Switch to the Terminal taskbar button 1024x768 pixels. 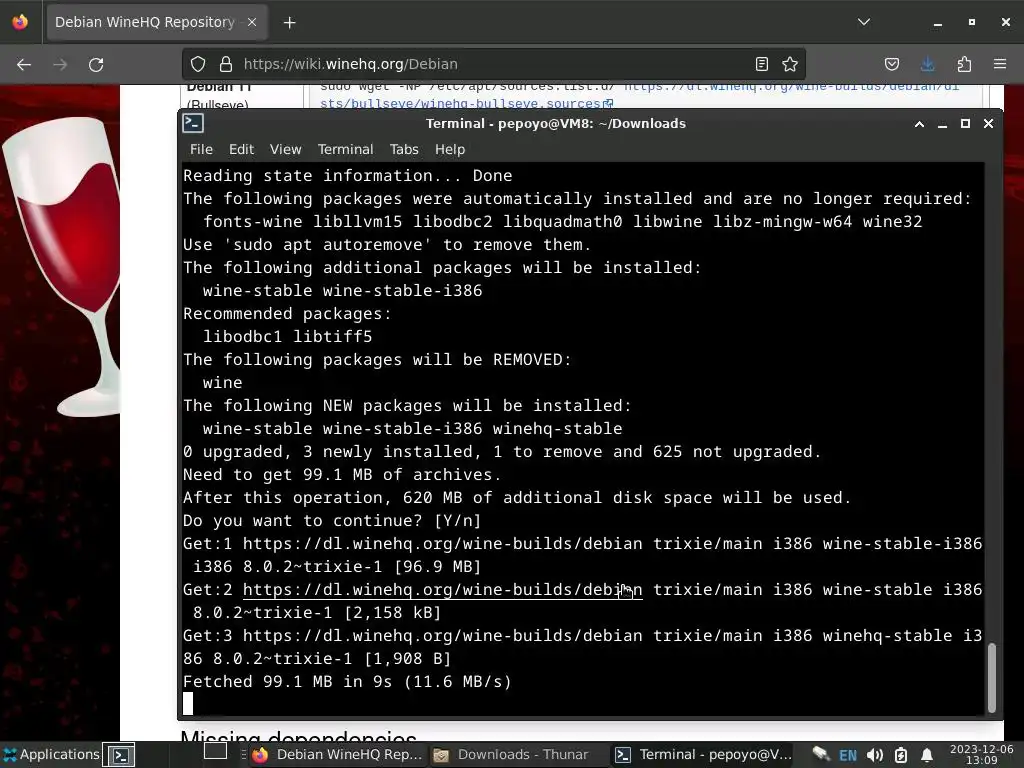[705, 755]
